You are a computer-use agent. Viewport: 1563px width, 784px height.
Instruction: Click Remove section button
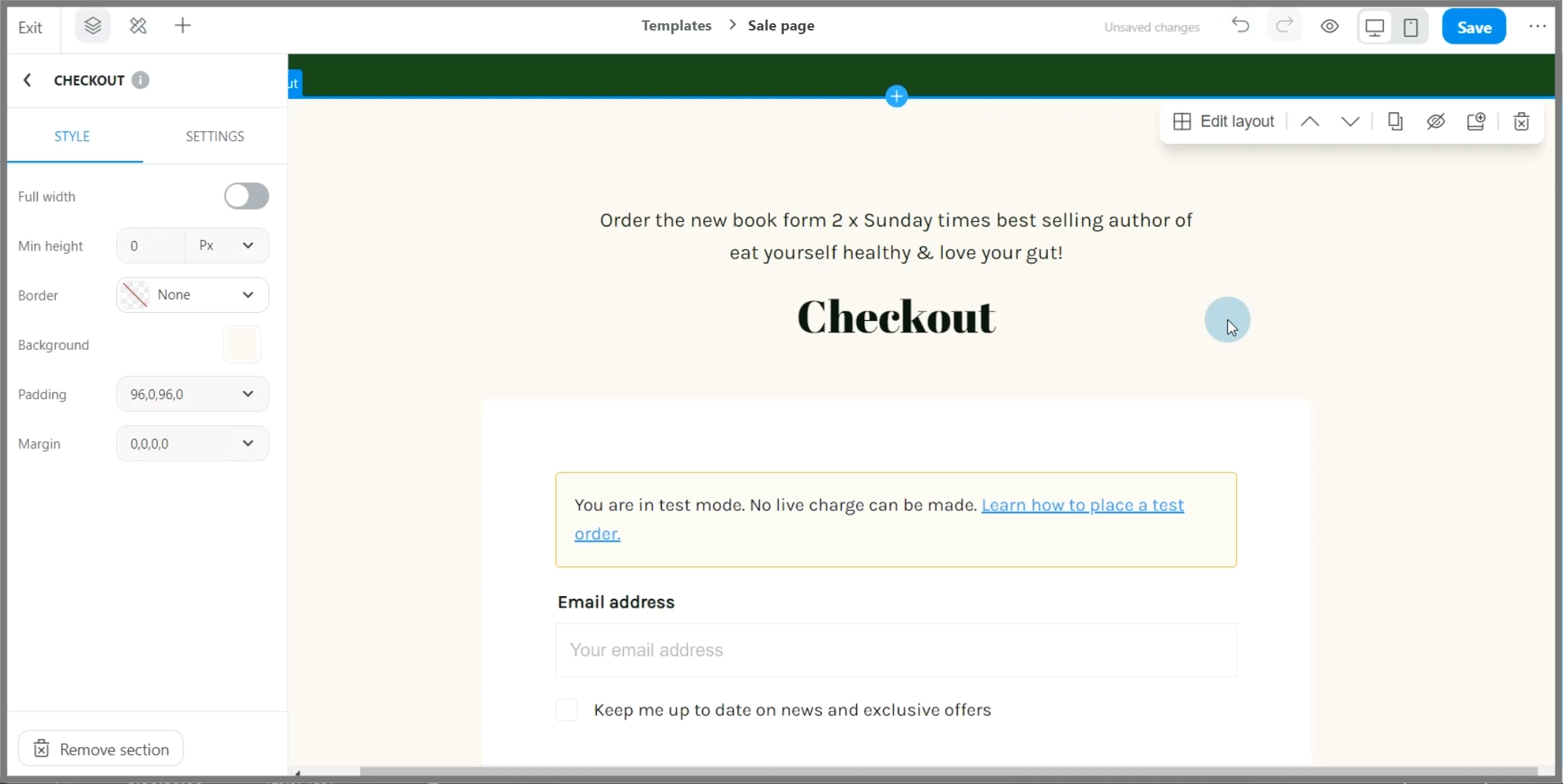[101, 748]
